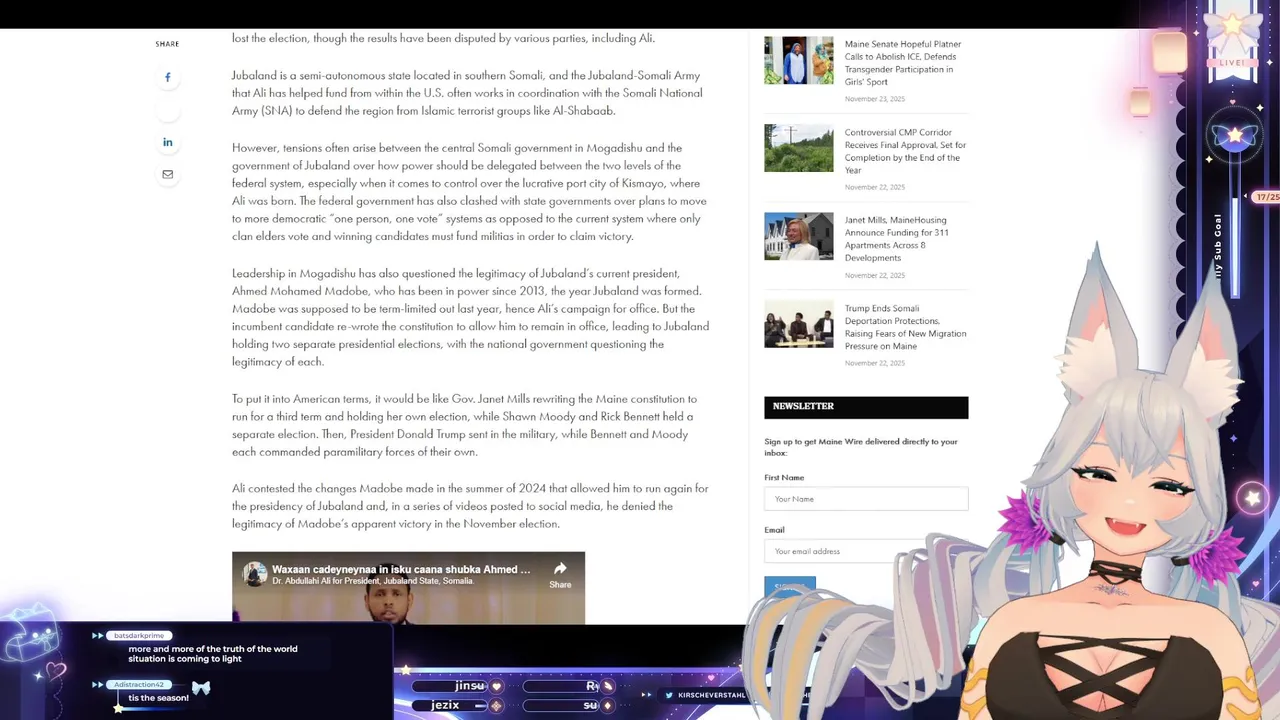Click the KIRSCHEVERSTAHL handle text

click(712, 695)
